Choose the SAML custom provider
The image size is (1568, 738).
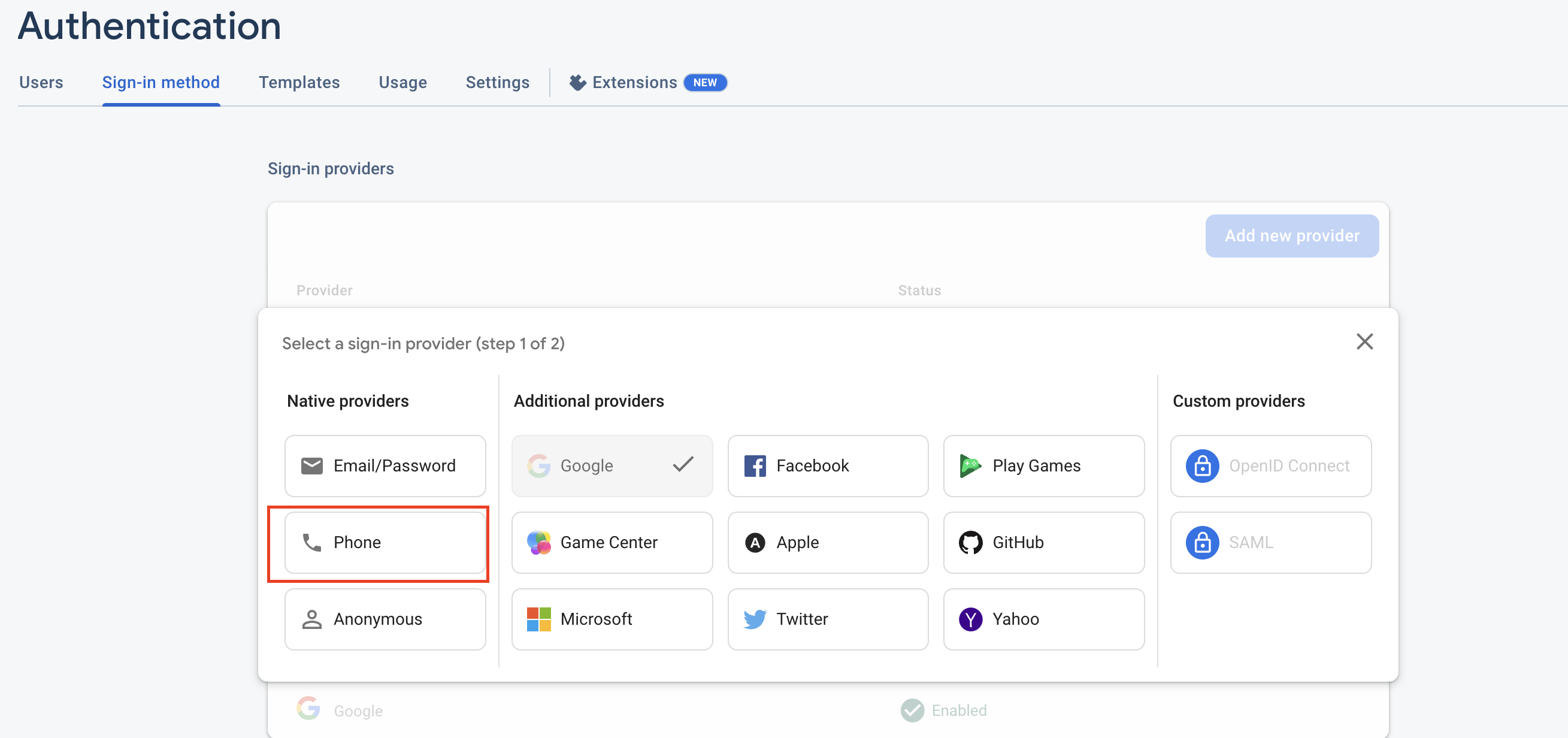coord(1270,542)
